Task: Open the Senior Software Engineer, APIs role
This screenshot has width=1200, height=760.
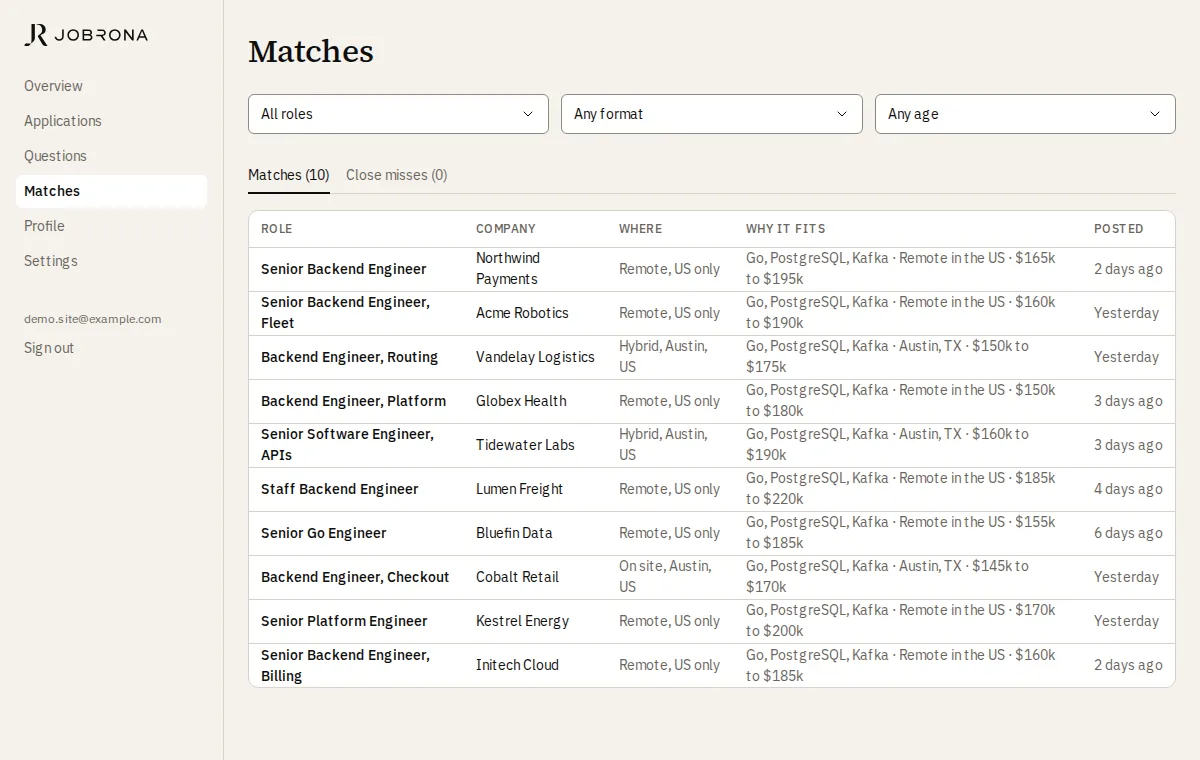Action: pyautogui.click(x=347, y=445)
